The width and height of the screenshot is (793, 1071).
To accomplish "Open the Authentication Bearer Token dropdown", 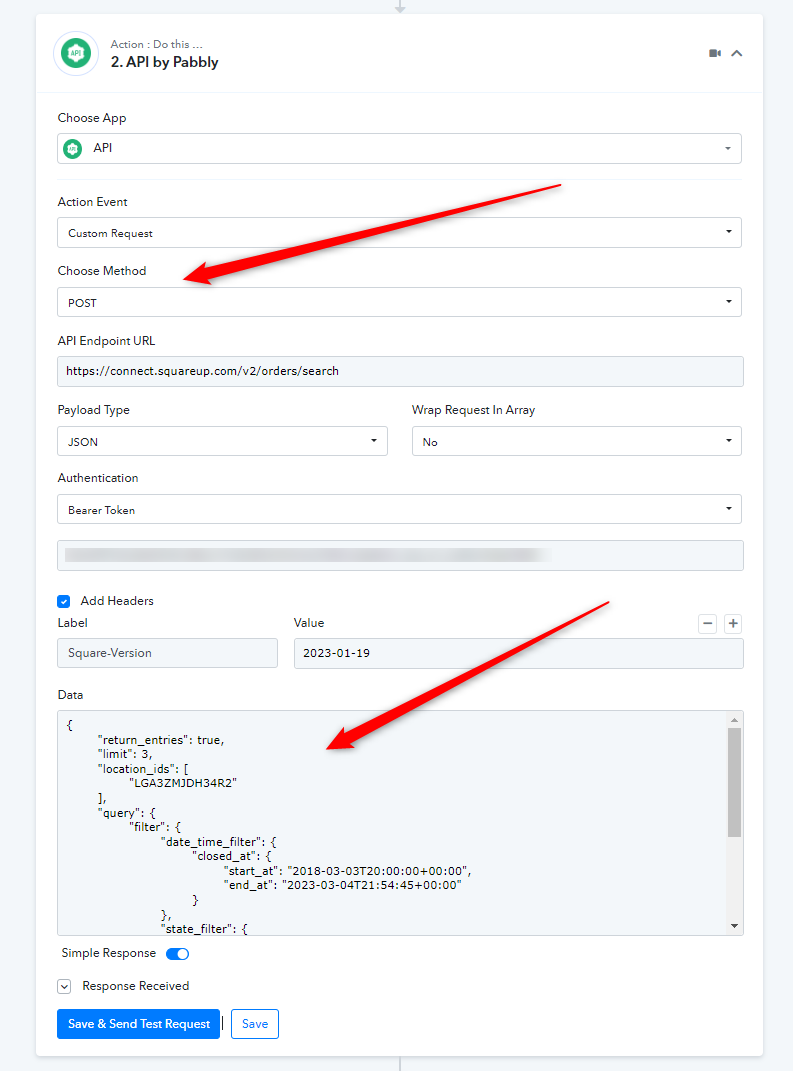I will (x=400, y=510).
